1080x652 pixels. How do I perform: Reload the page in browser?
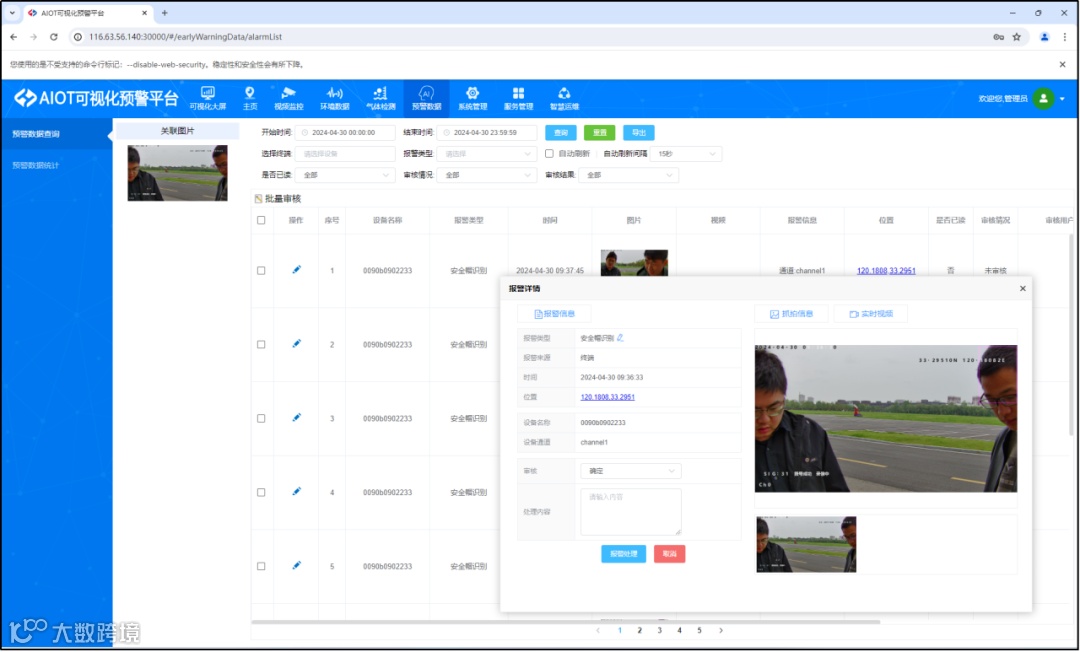coord(54,37)
